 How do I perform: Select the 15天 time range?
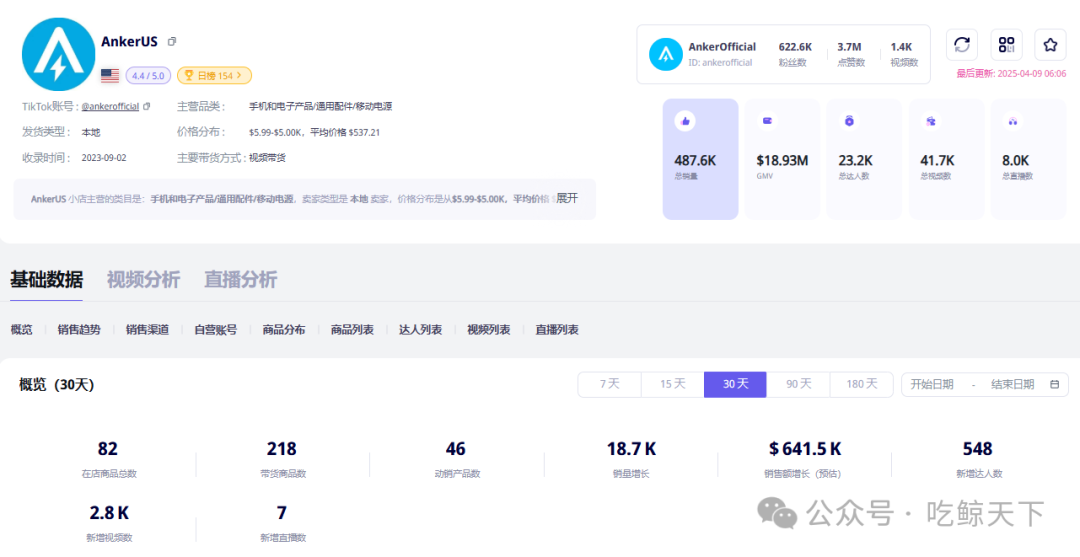tap(672, 384)
